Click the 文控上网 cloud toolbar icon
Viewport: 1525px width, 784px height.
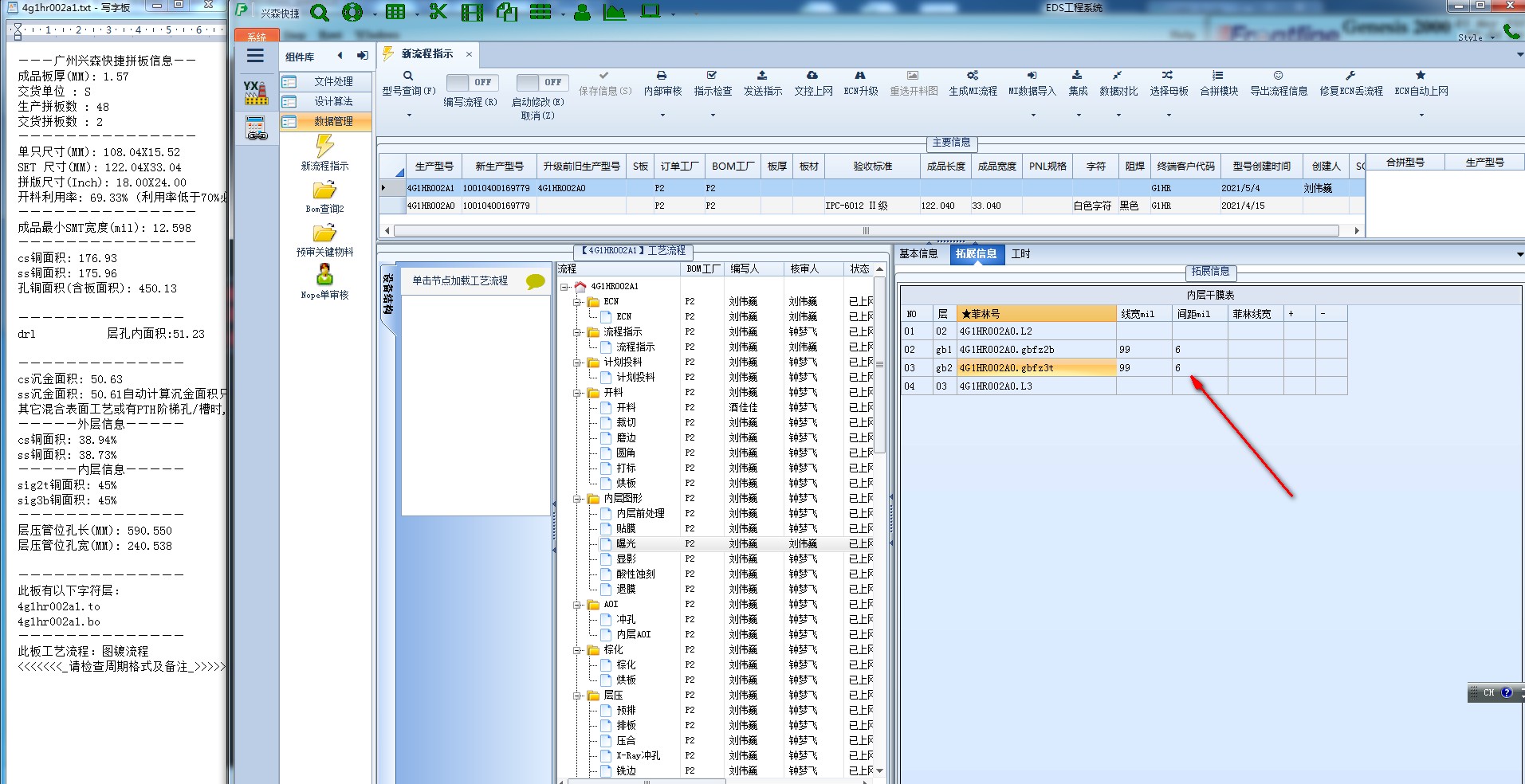click(x=812, y=76)
